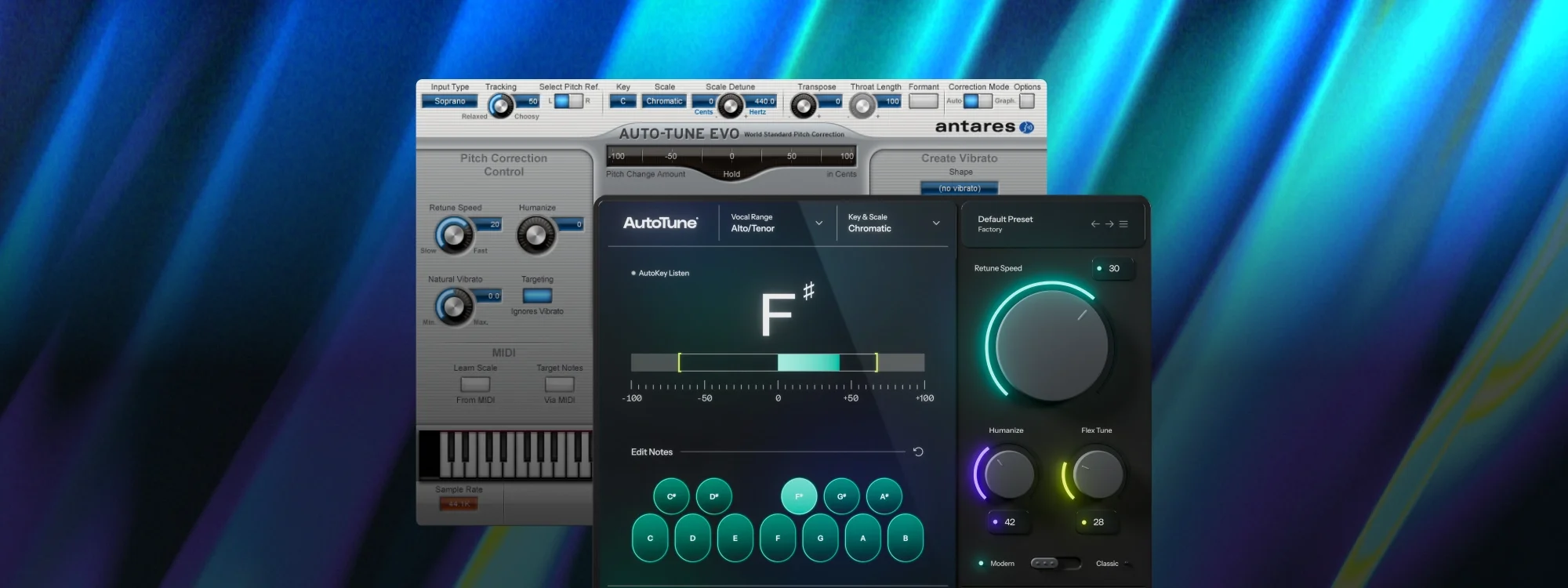Toggle the D note button

692,538
